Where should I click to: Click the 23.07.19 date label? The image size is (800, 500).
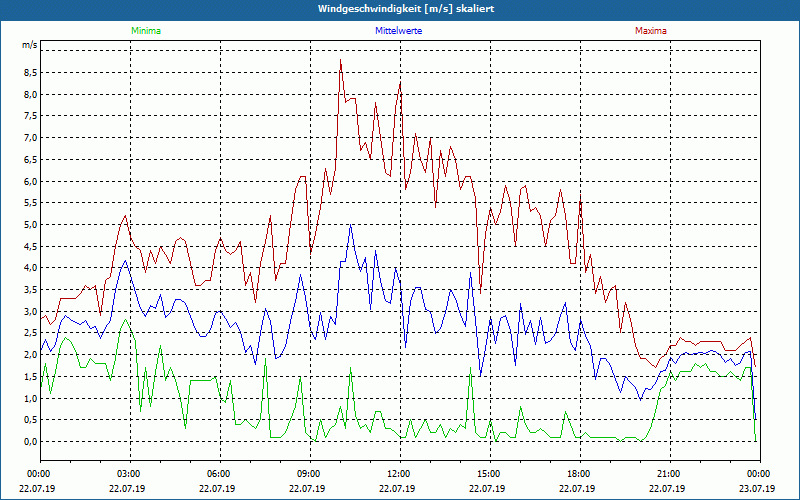click(x=757, y=488)
